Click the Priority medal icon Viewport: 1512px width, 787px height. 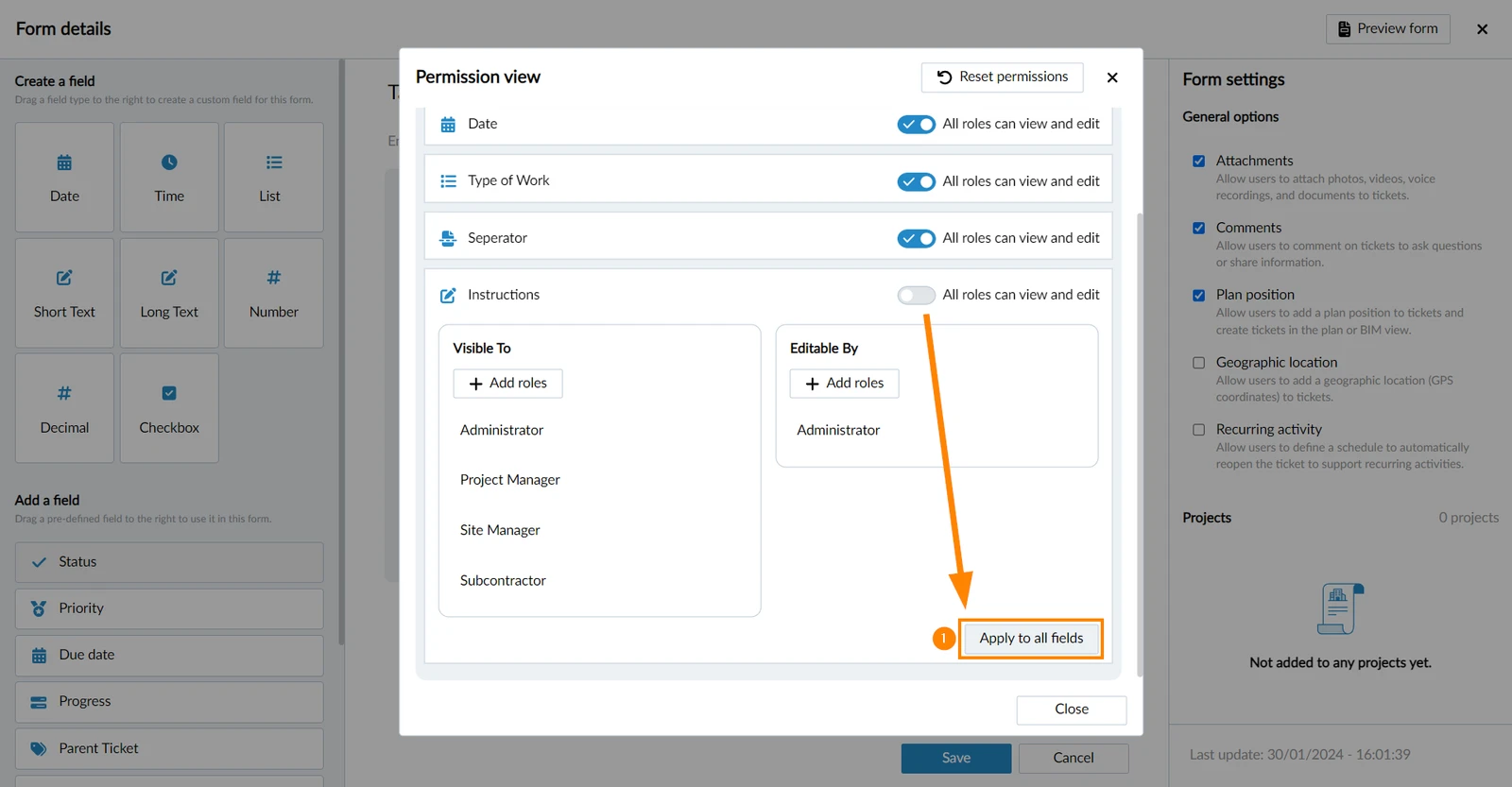click(x=39, y=608)
